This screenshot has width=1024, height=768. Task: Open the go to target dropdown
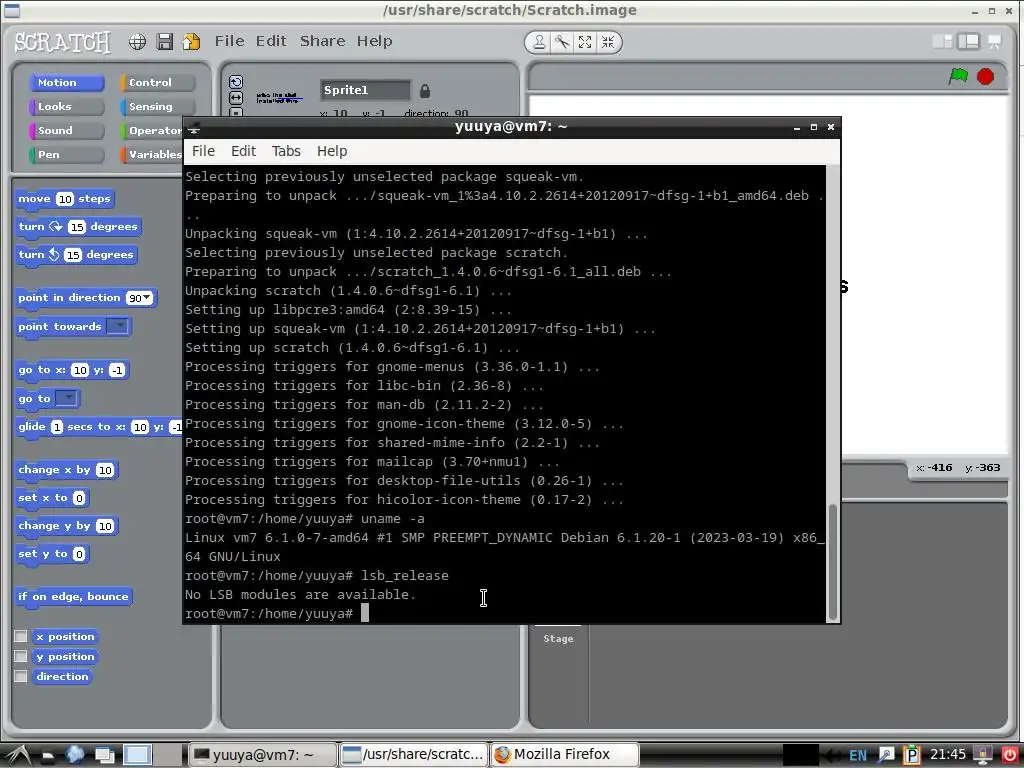point(67,398)
